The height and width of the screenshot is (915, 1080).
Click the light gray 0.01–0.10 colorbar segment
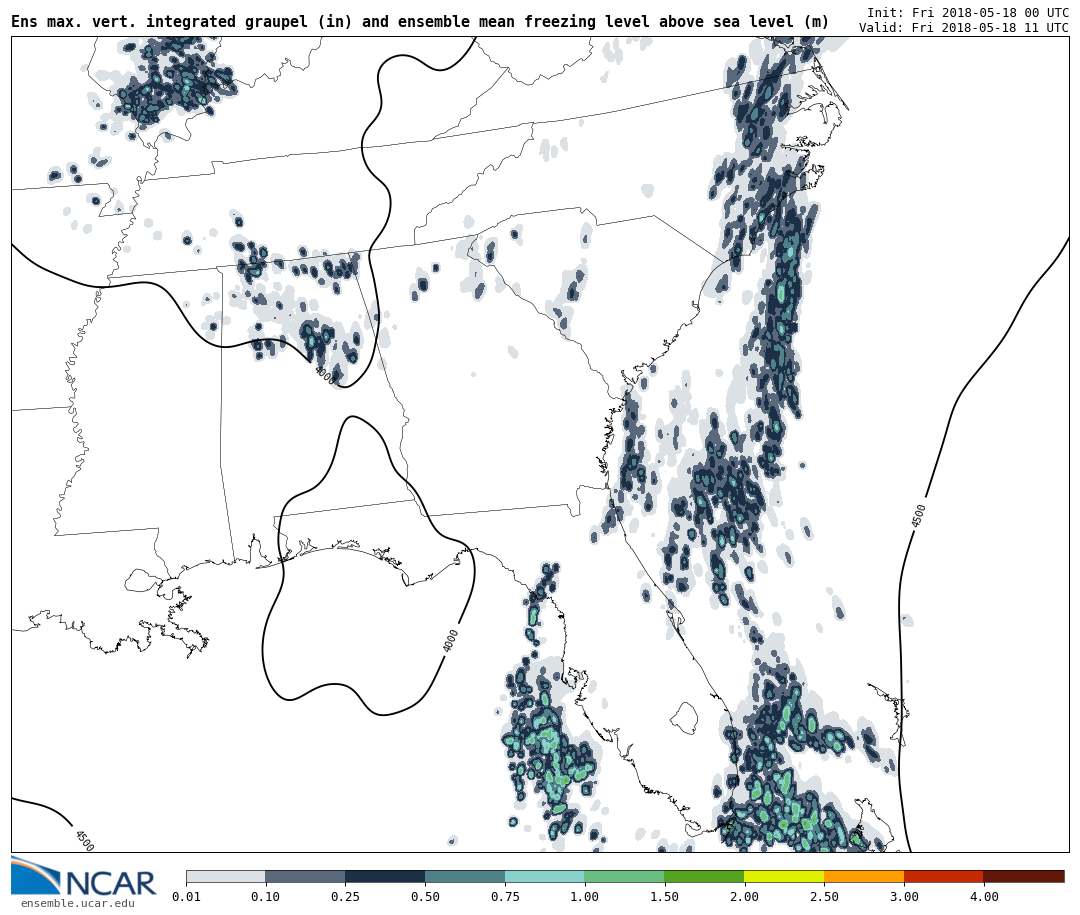(x=225, y=876)
